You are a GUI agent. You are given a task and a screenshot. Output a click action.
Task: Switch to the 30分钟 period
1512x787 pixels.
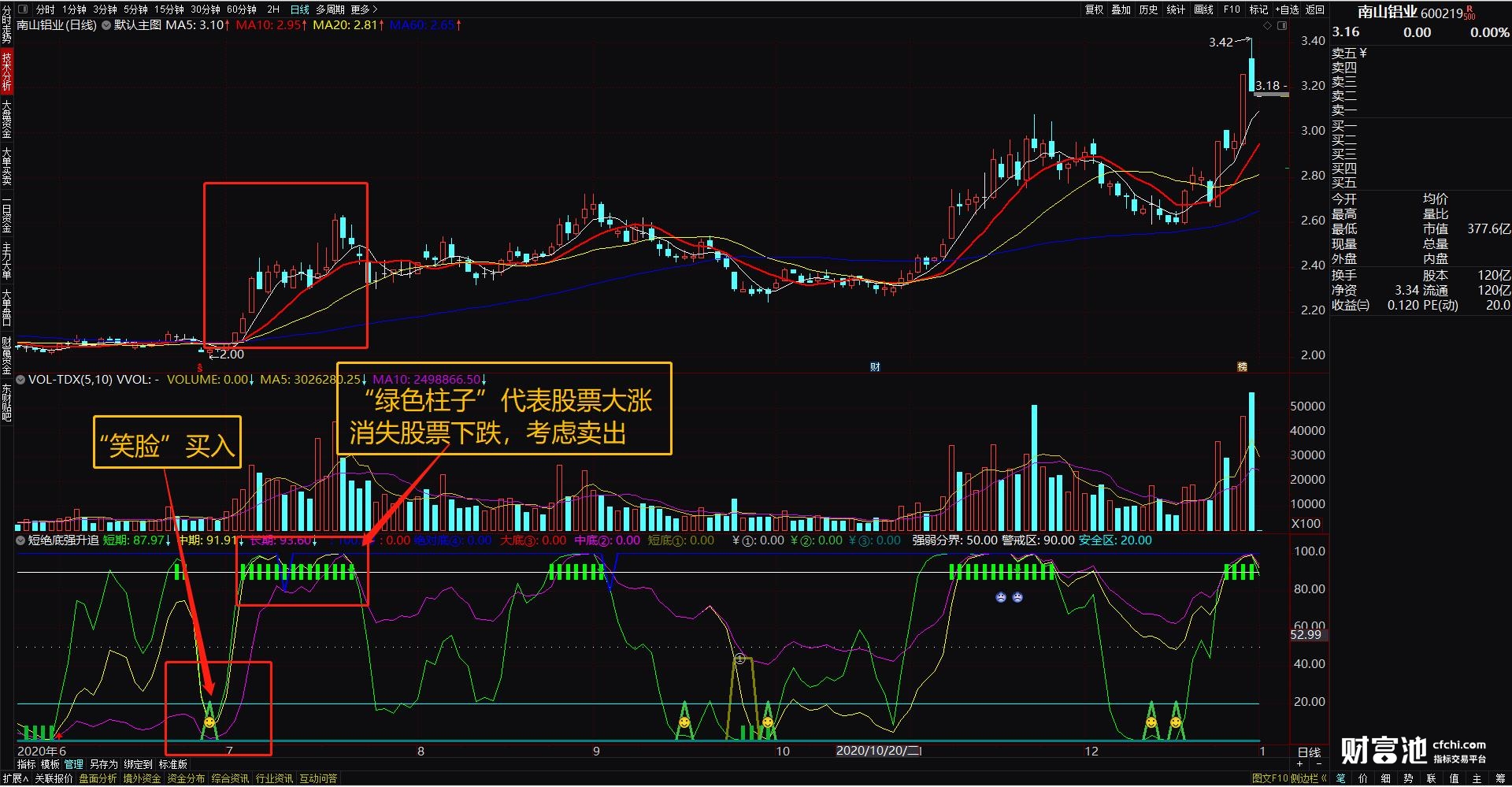pos(206,9)
